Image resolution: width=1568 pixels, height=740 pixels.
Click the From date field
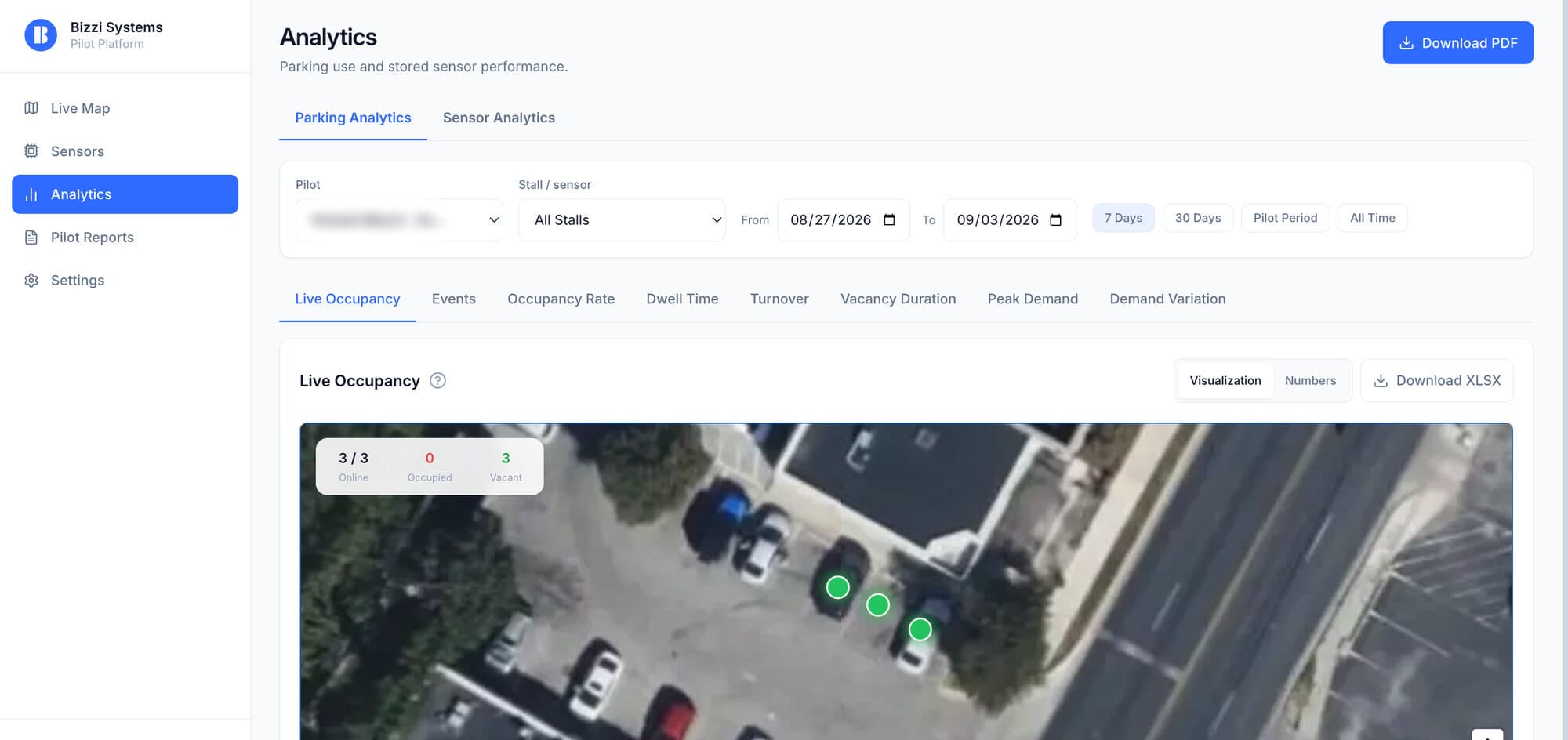(844, 220)
